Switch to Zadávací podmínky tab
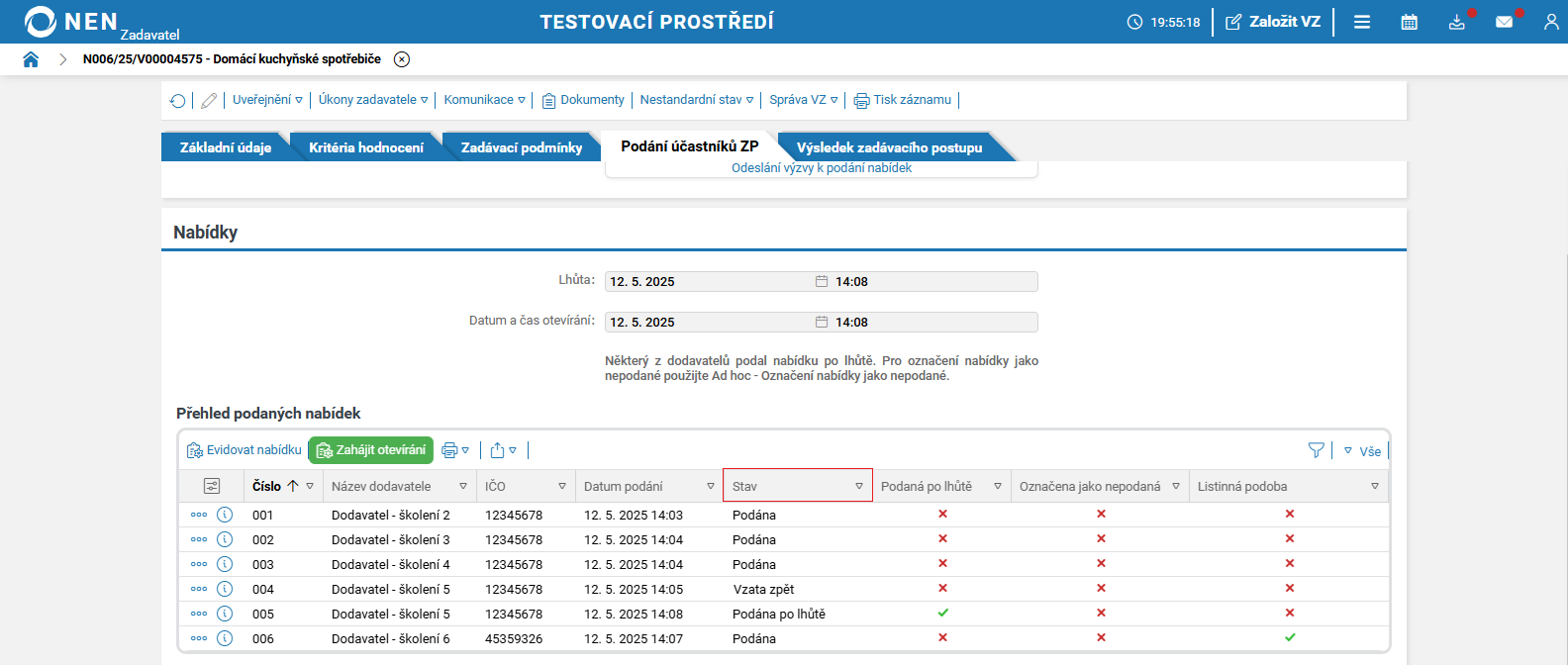 tap(522, 147)
